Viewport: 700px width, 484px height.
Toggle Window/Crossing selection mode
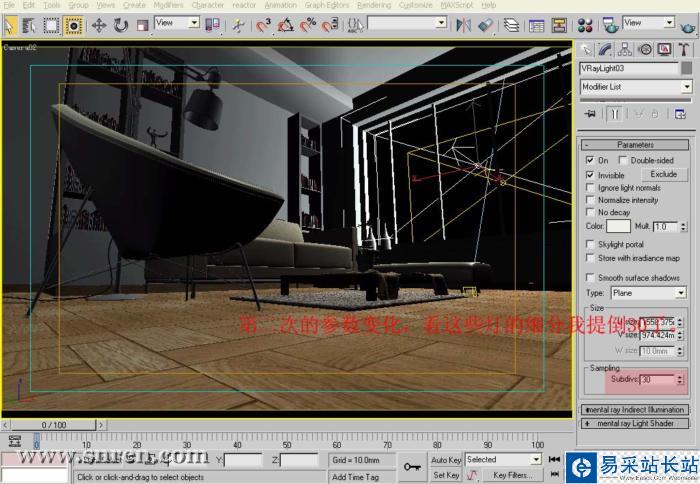click(73, 25)
